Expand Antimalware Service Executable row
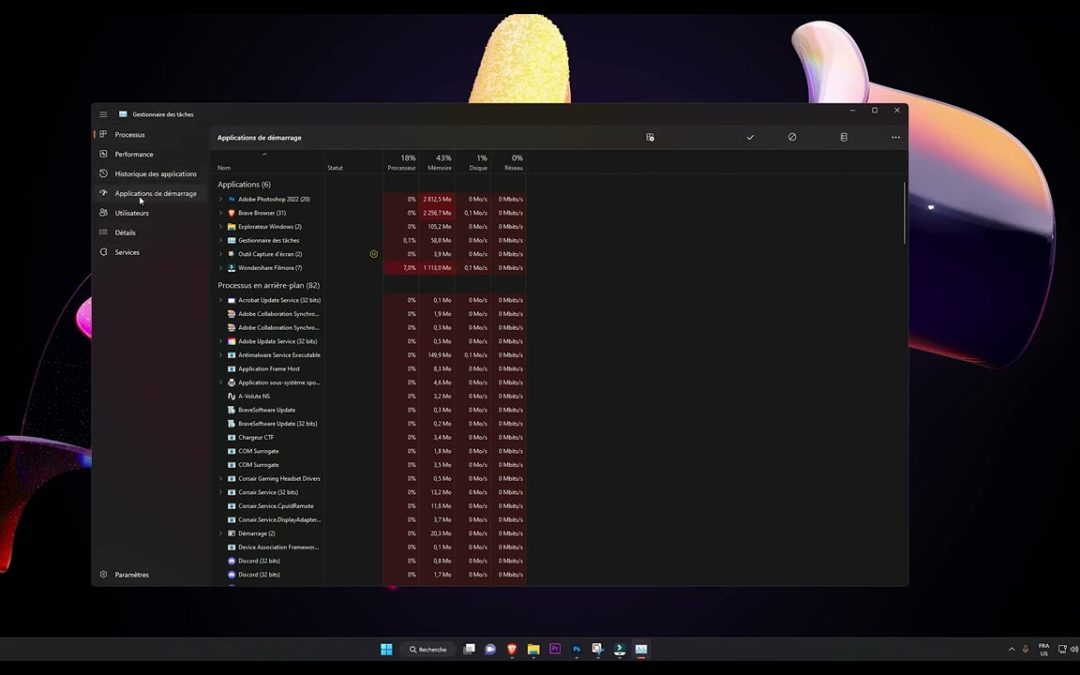This screenshot has width=1080, height=675. click(x=220, y=355)
